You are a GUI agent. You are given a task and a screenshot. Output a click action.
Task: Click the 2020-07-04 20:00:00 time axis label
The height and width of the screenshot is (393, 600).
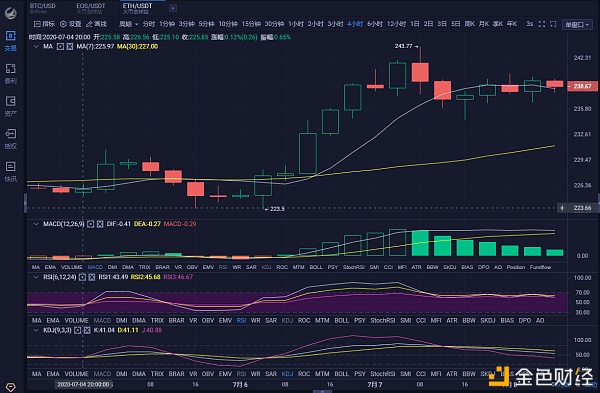coord(83,384)
